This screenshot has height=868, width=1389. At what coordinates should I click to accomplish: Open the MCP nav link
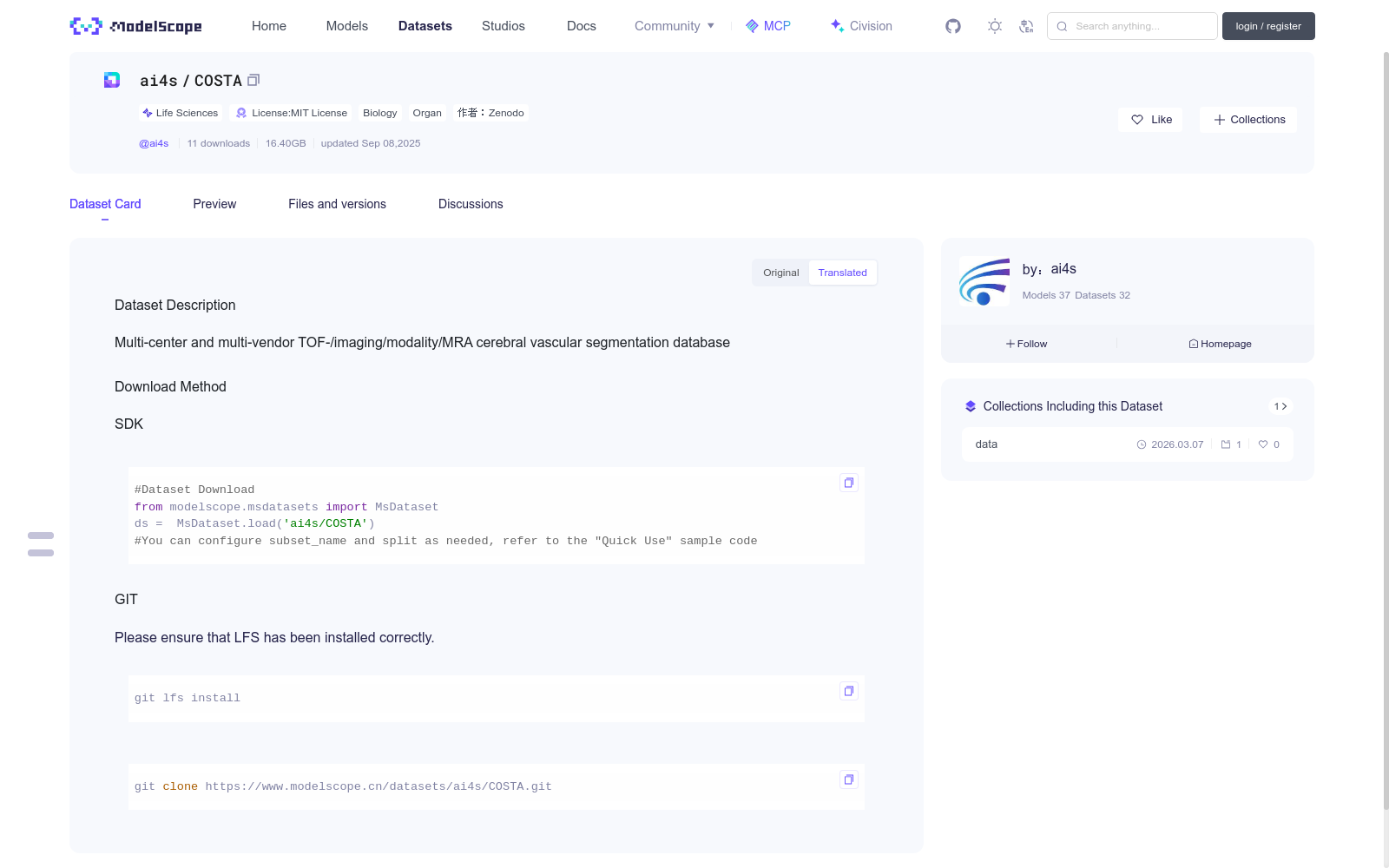768,26
